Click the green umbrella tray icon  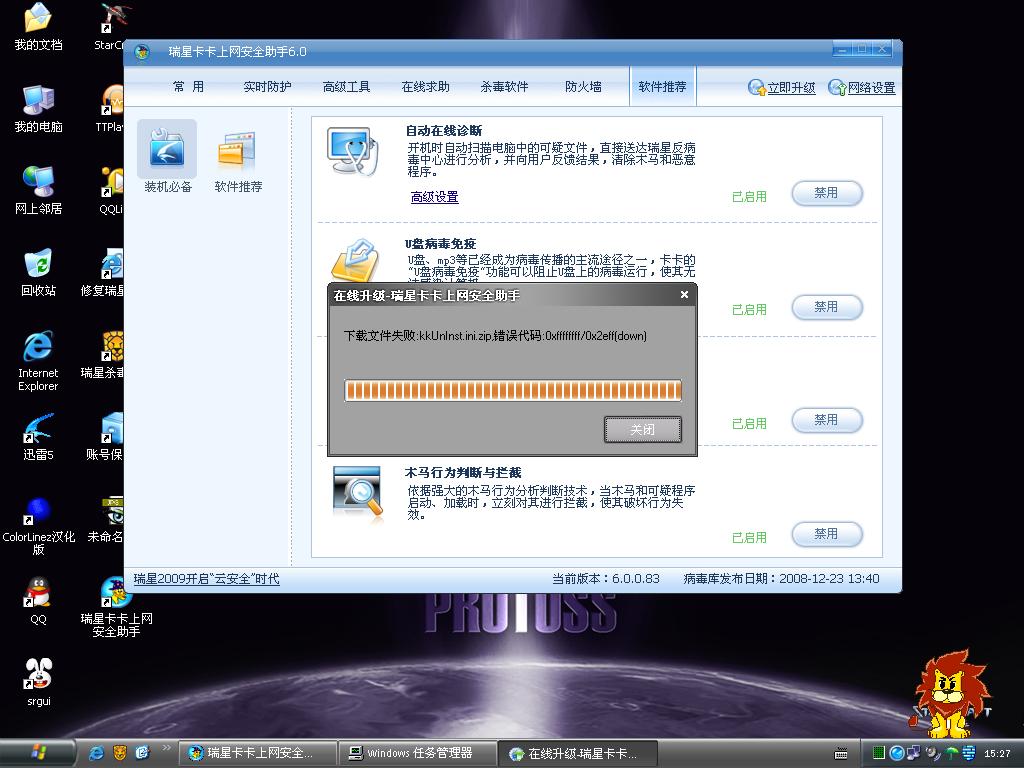(x=952, y=754)
